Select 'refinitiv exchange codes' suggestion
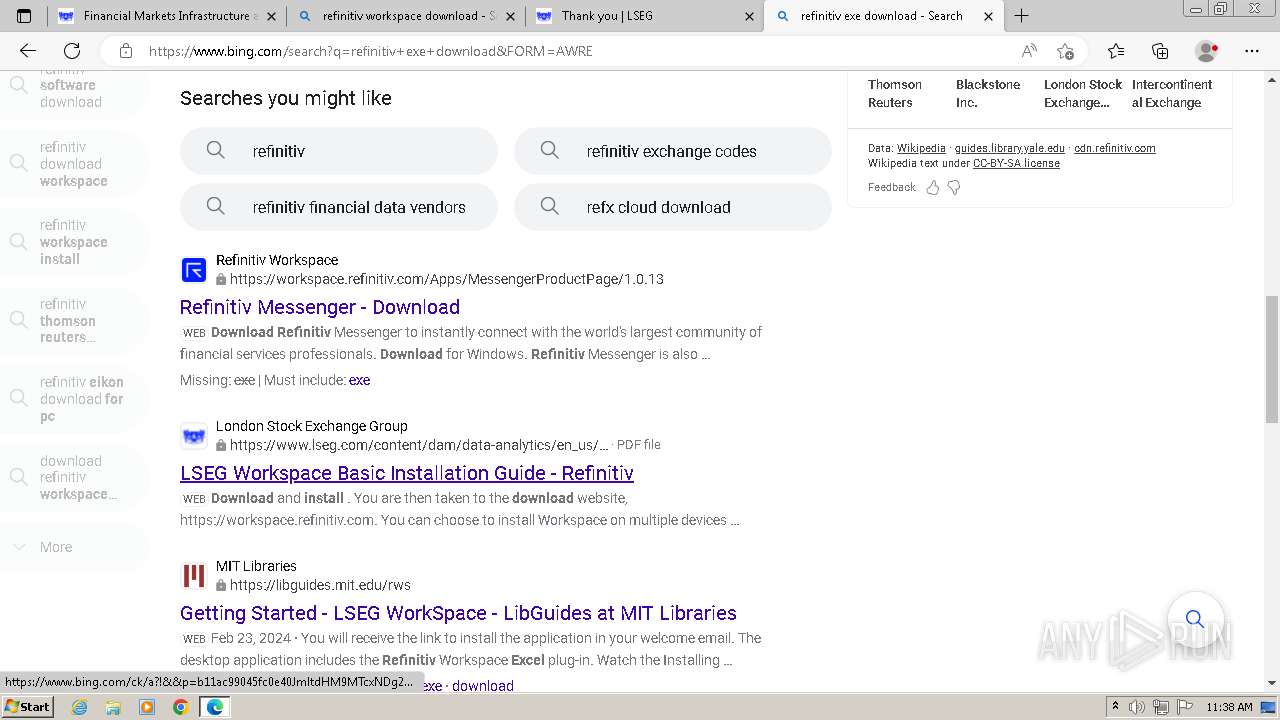Screen dimensions: 1280x720 pyautogui.click(x=672, y=151)
